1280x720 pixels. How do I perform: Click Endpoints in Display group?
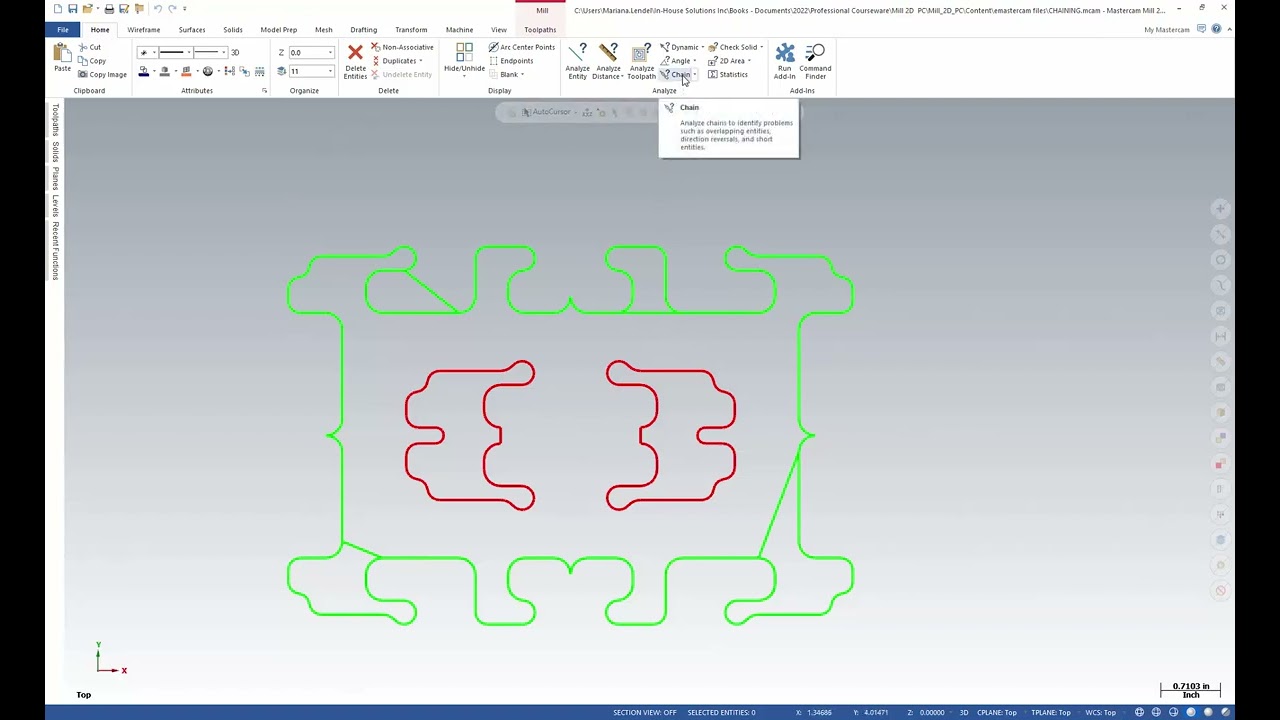tap(511, 61)
